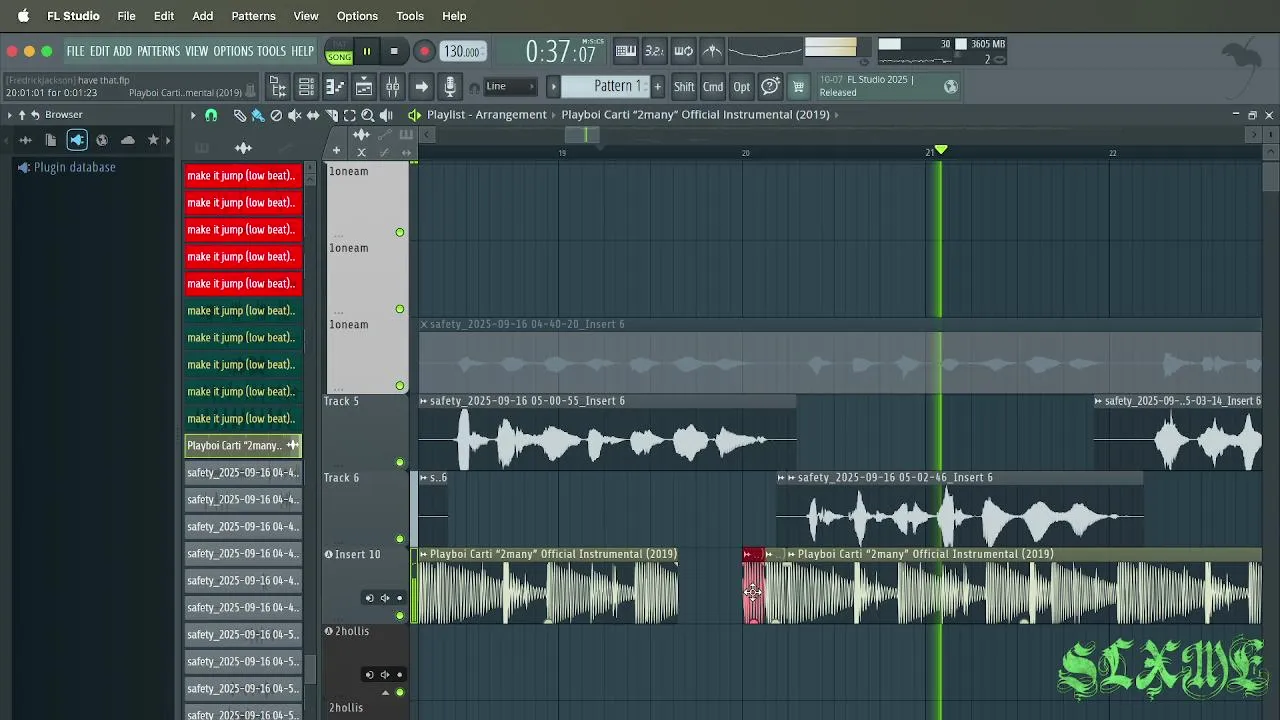Viewport: 1280px width, 720px height.
Task: Add a new pattern with plus button
Action: coord(657,87)
